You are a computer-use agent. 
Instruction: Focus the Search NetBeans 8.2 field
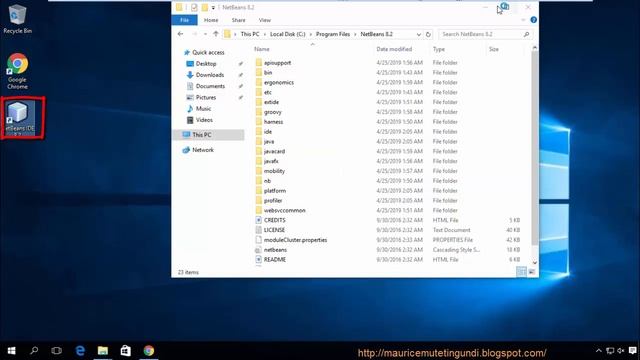pyautogui.click(x=485, y=34)
